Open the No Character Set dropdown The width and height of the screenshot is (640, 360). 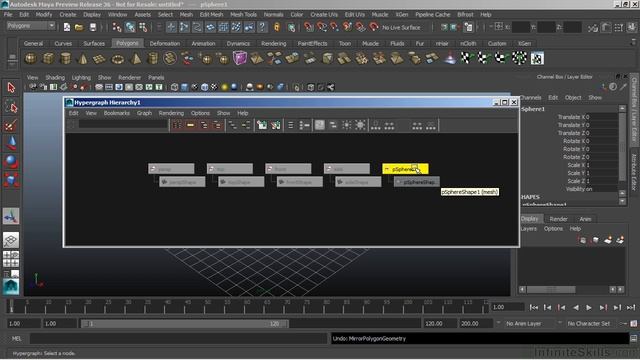(589, 323)
